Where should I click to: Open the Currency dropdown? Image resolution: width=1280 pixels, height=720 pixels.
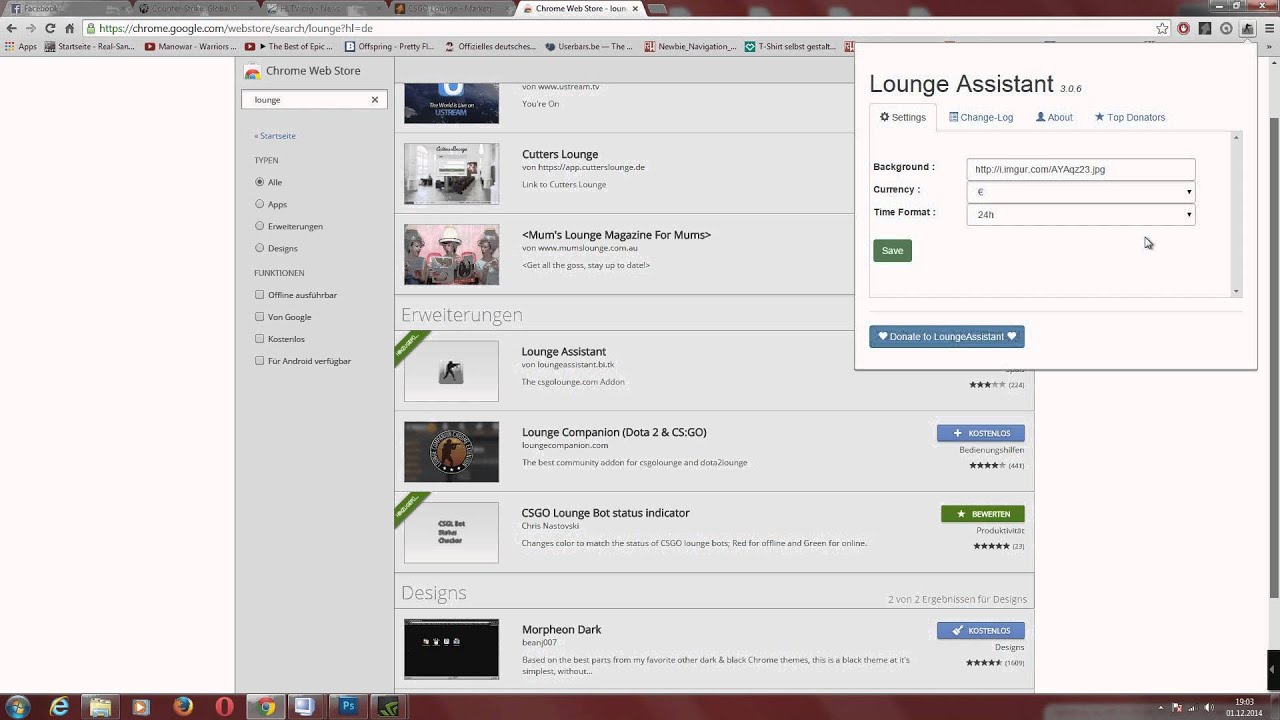pos(1081,192)
